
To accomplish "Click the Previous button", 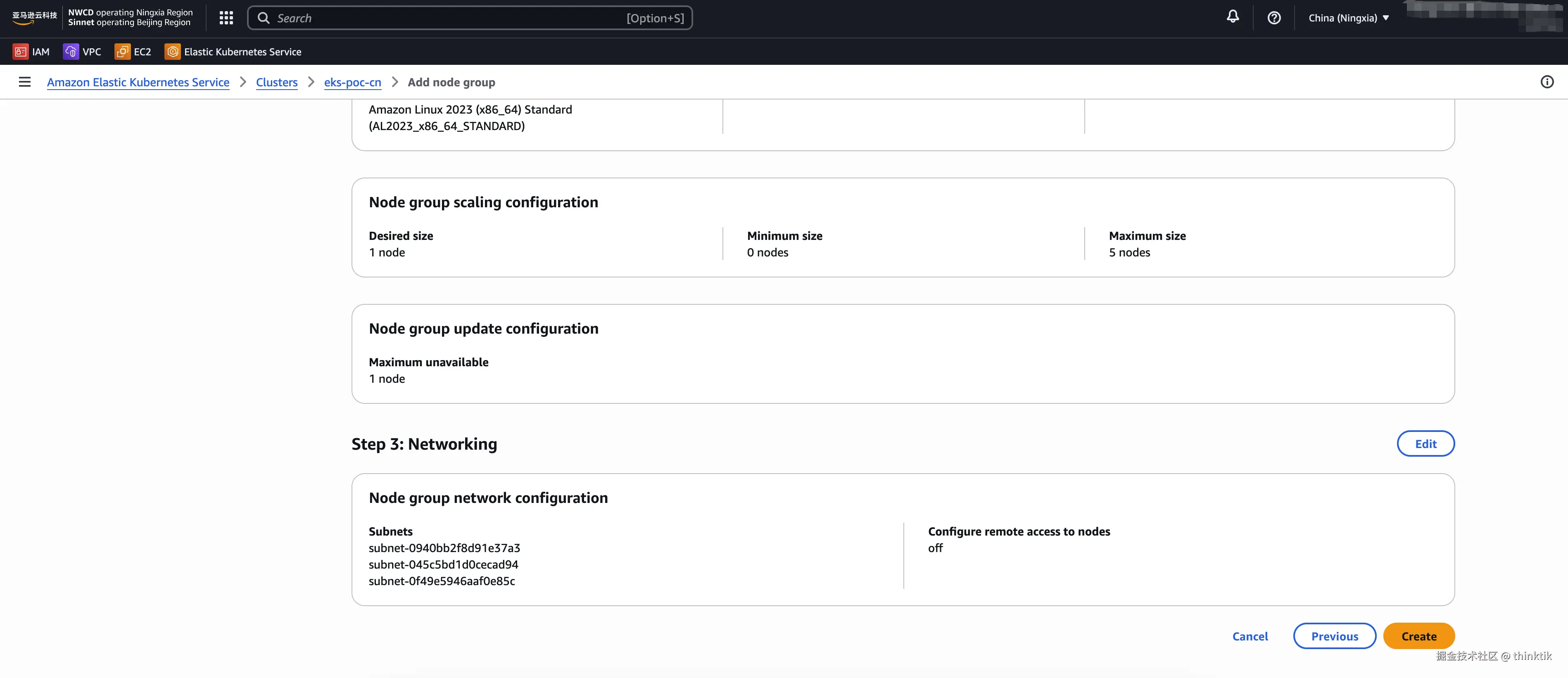I will 1334,636.
